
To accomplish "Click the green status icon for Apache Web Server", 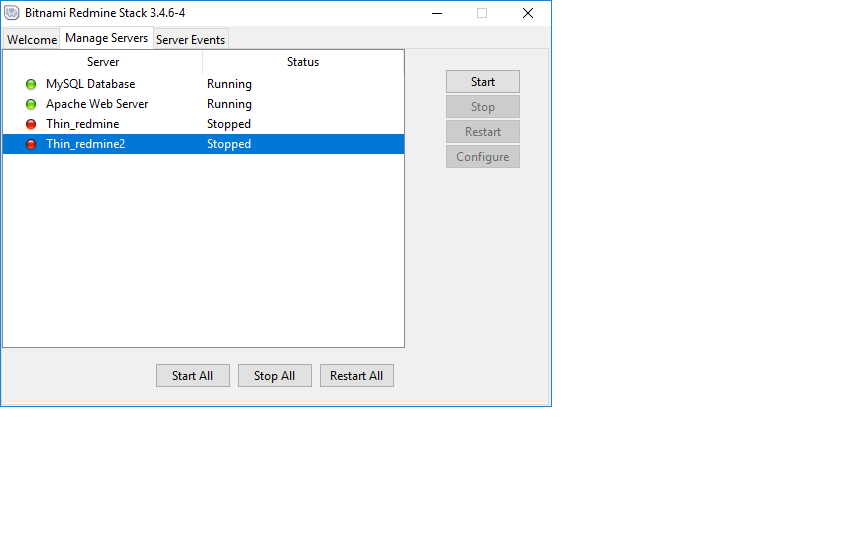I will pos(31,104).
